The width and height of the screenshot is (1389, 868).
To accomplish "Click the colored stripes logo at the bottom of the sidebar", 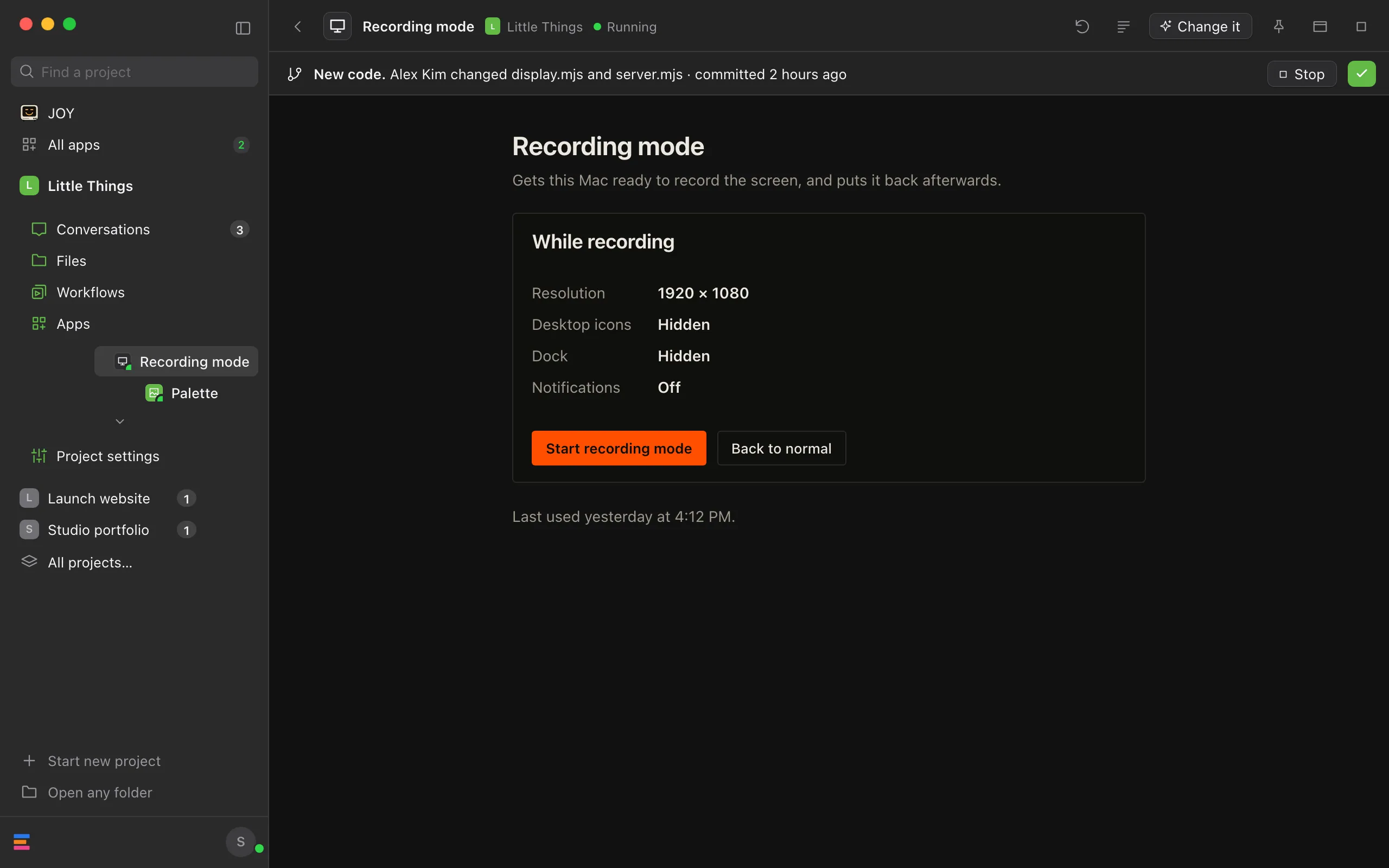I will tap(22, 841).
